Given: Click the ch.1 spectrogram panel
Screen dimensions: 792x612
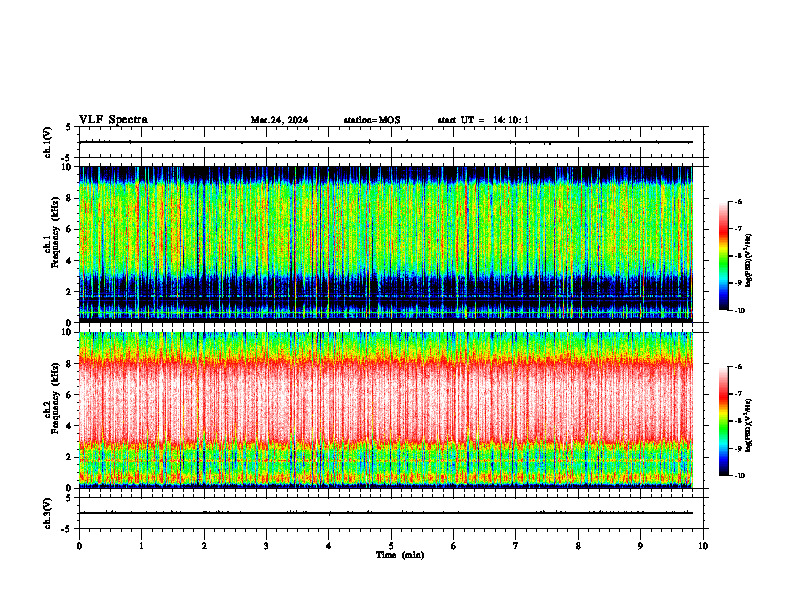Looking at the screenshot, I should pos(386,244).
